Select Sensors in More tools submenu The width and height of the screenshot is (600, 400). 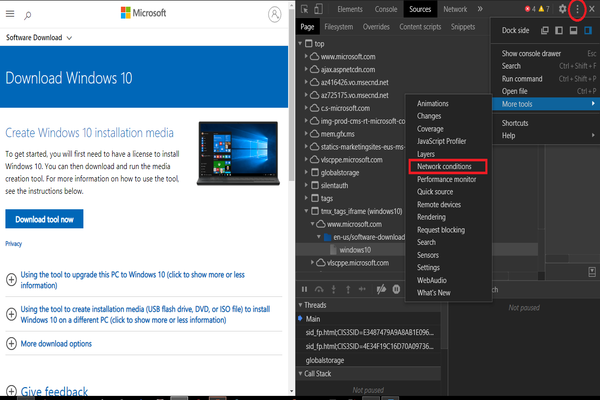[x=428, y=255]
